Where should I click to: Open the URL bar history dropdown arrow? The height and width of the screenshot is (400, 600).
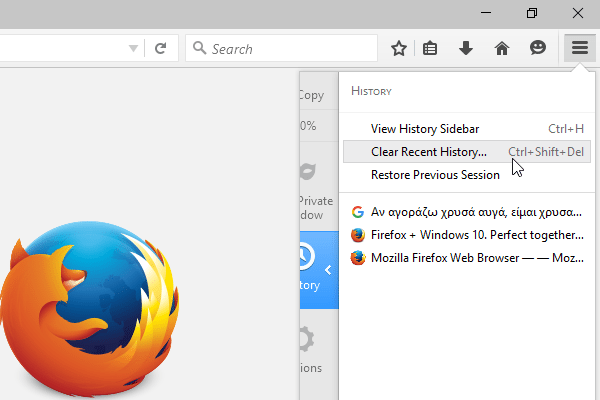(x=133, y=49)
